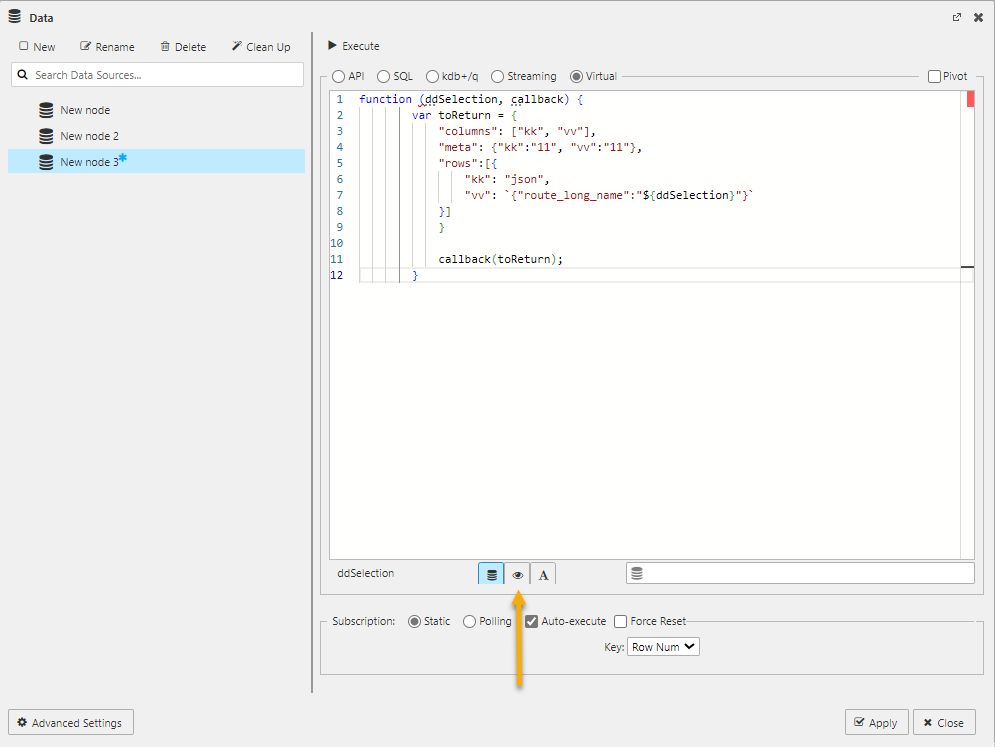This screenshot has height=747, width=995.
Task: Click the New data source button
Action: click(37, 46)
